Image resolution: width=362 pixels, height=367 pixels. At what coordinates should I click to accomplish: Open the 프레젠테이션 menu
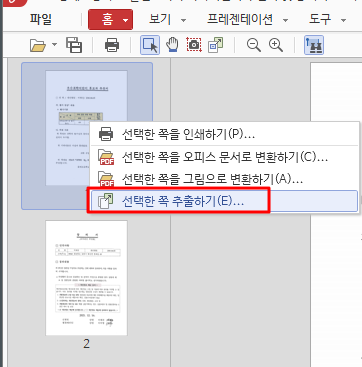(x=240, y=19)
